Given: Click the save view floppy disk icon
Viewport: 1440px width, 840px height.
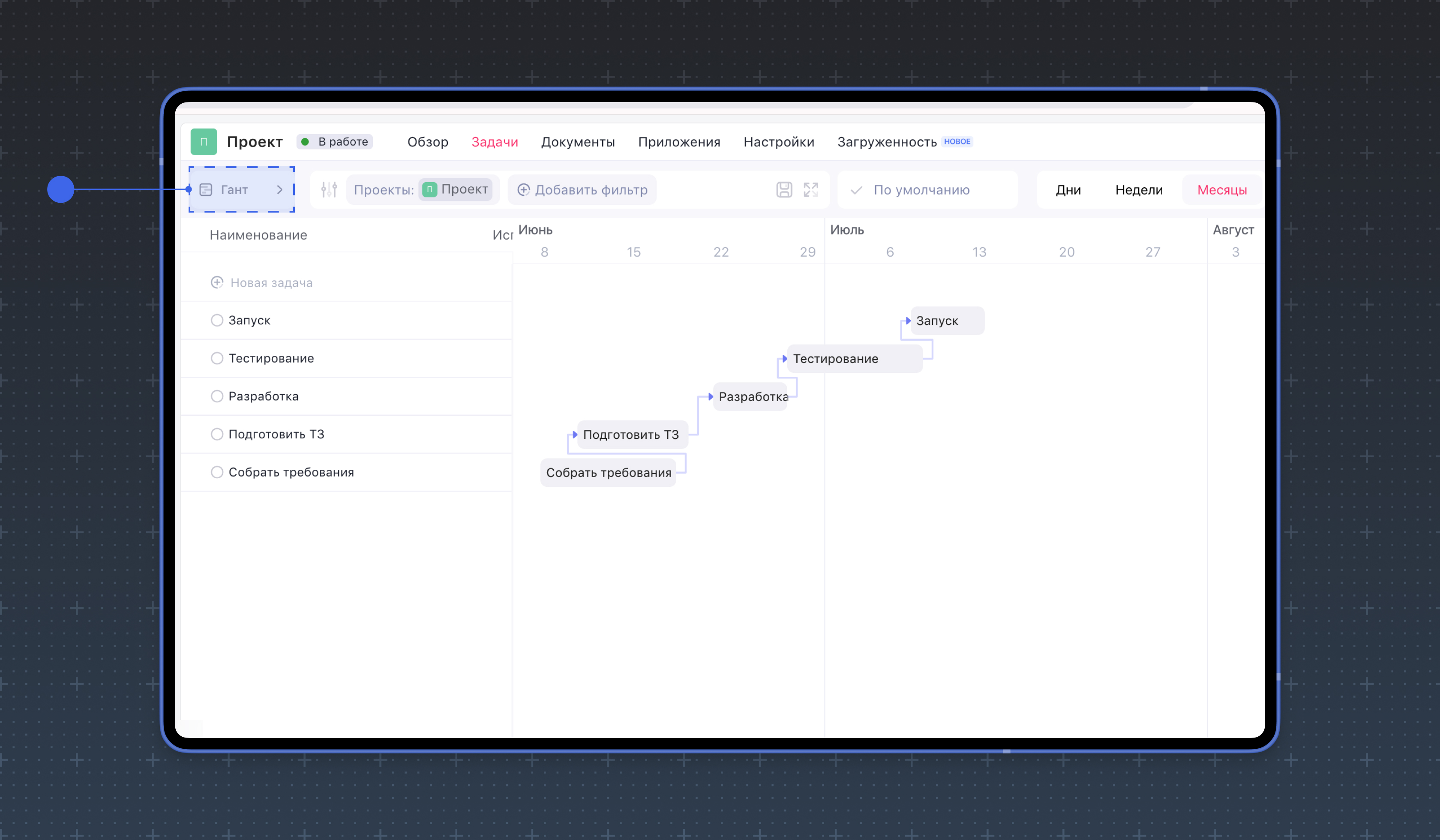Looking at the screenshot, I should pos(784,190).
